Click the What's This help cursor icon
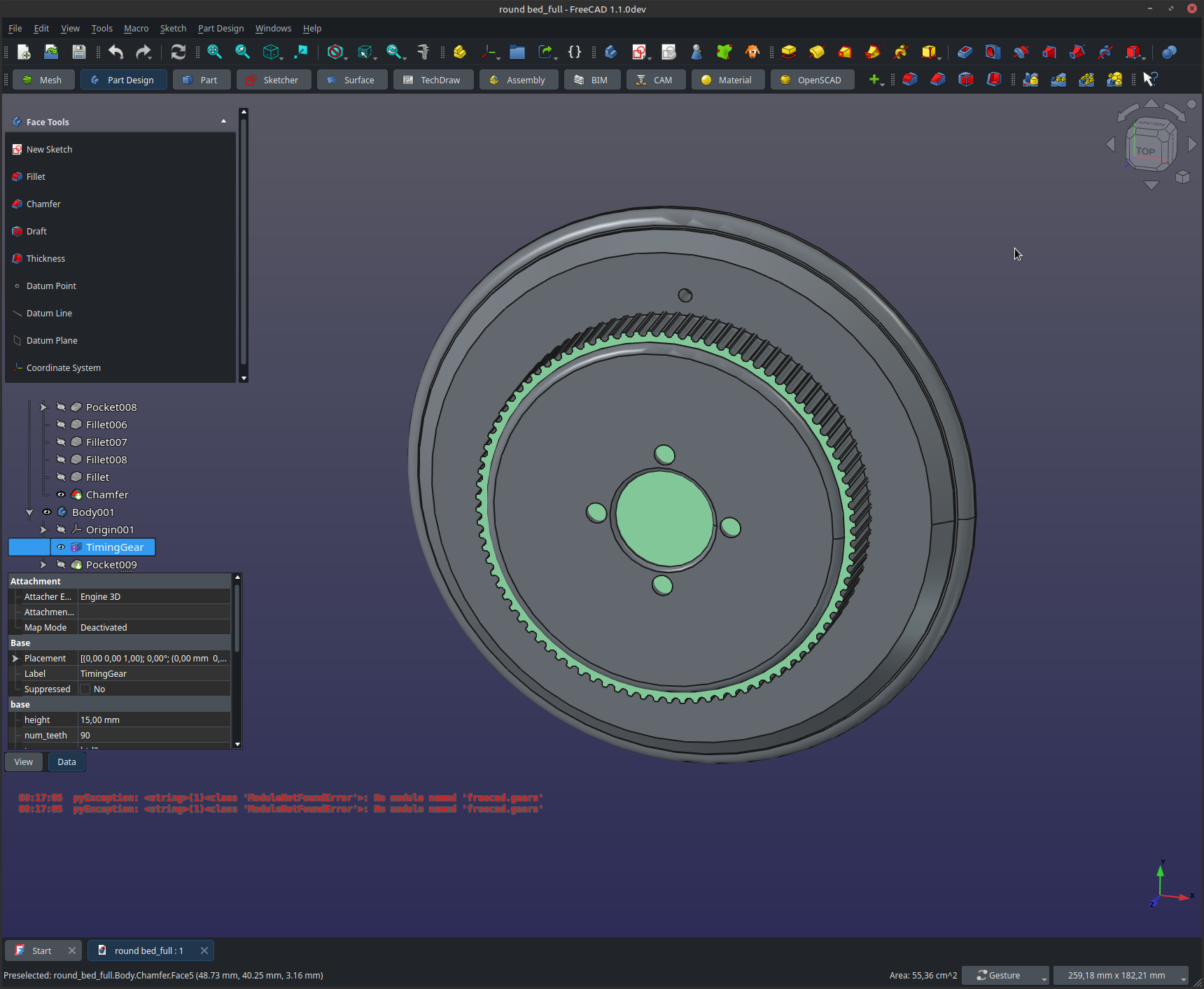 coord(1149,79)
